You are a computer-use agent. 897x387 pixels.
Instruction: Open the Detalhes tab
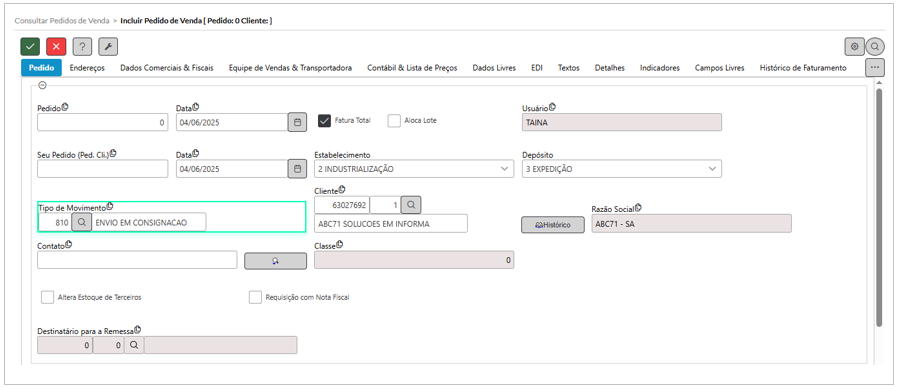[609, 68]
